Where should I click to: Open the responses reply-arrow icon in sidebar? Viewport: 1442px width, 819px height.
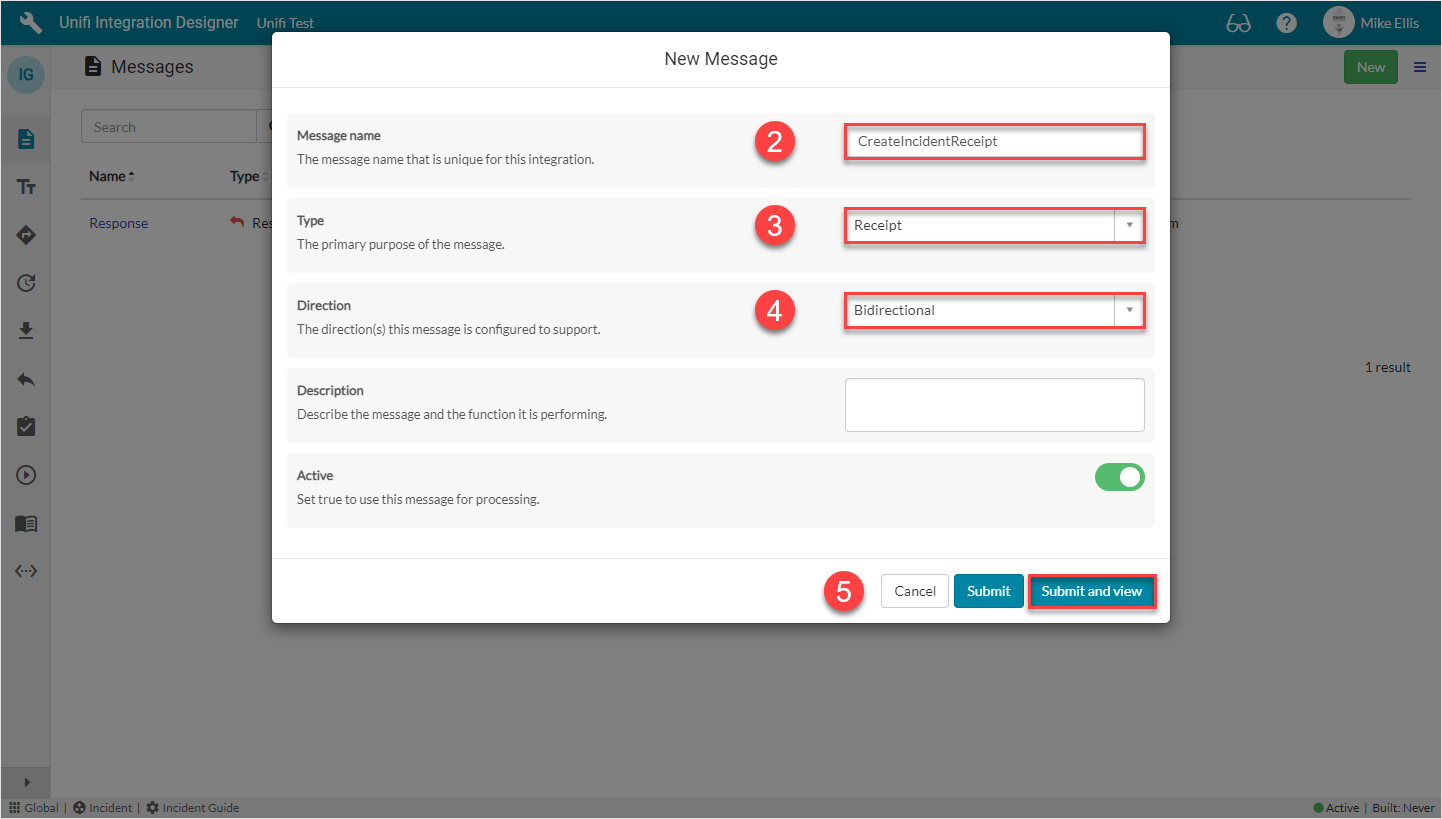26,378
